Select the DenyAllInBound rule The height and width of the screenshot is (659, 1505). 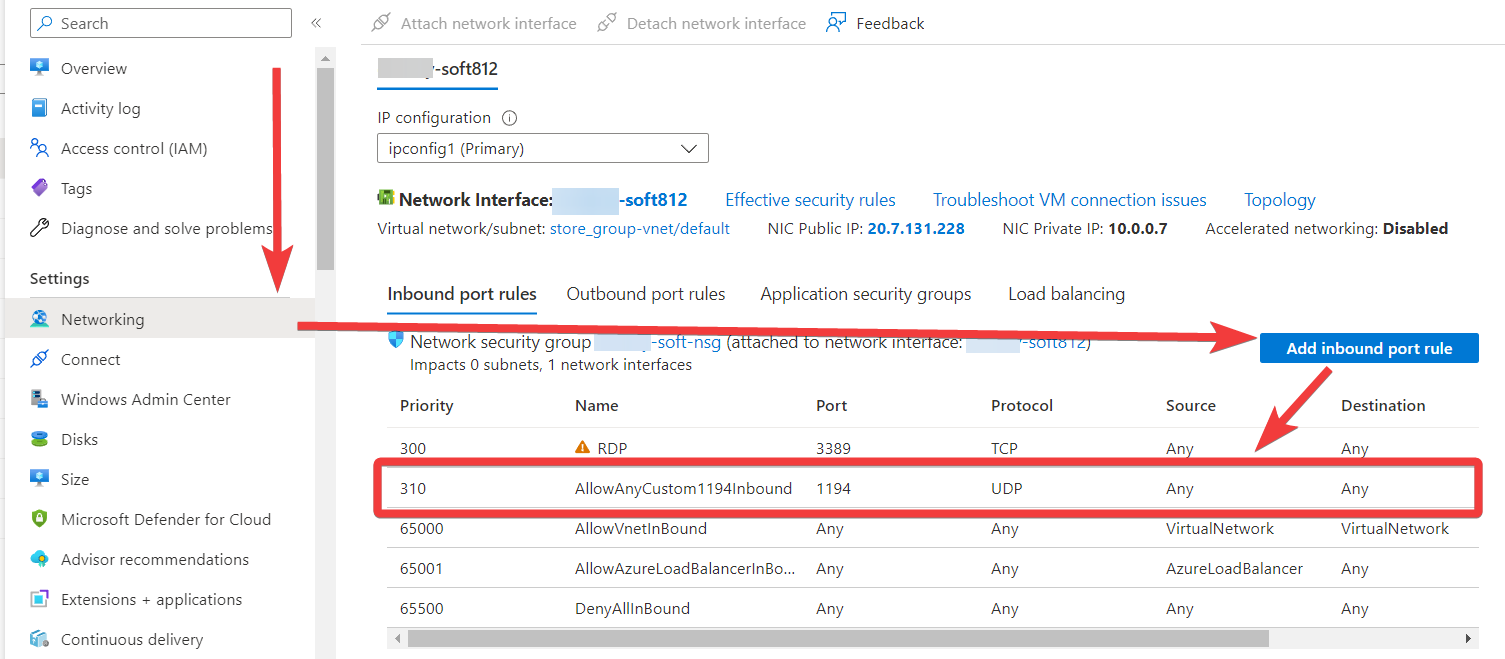632,609
